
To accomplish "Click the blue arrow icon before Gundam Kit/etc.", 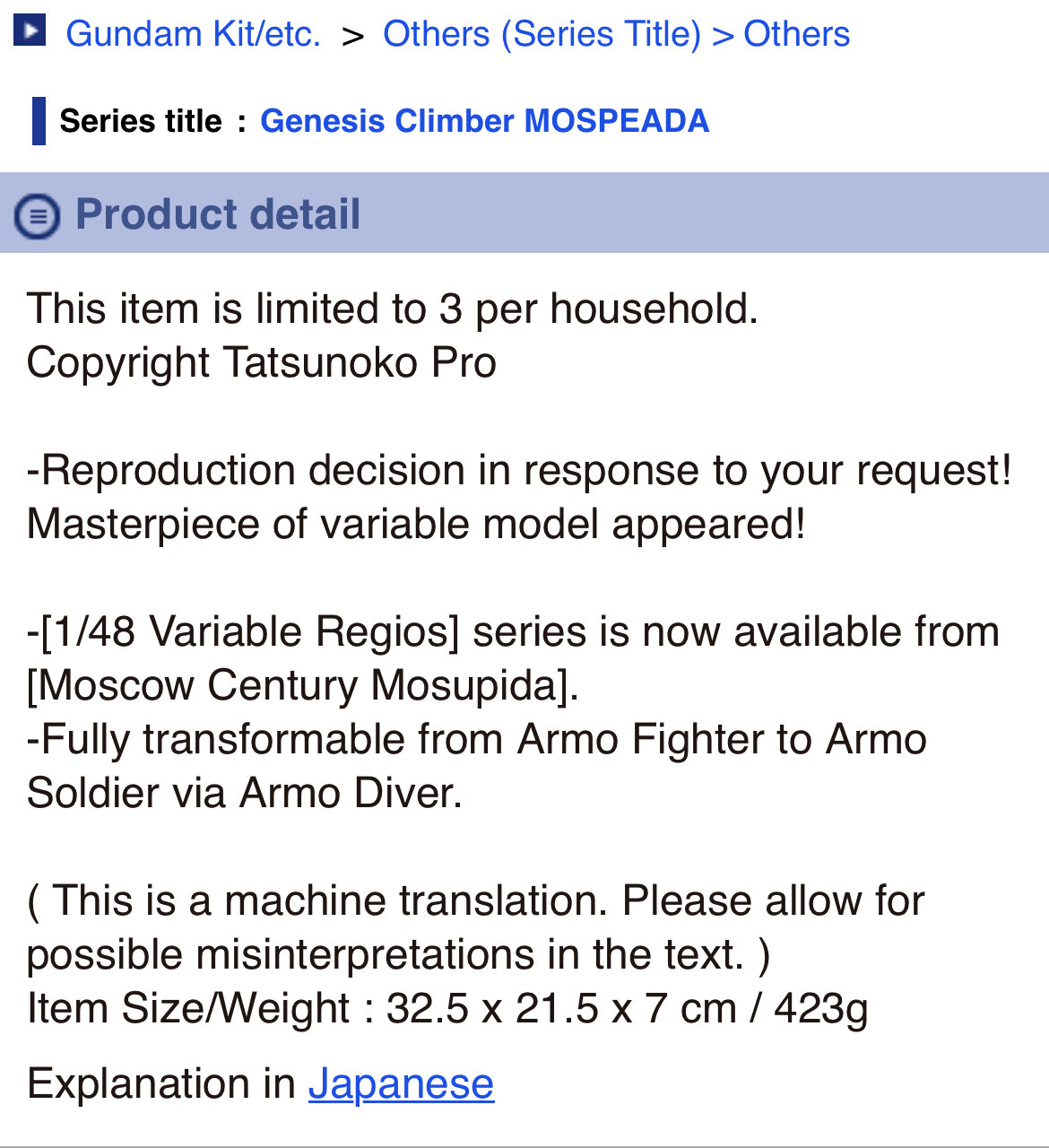I will pyautogui.click(x=30, y=31).
